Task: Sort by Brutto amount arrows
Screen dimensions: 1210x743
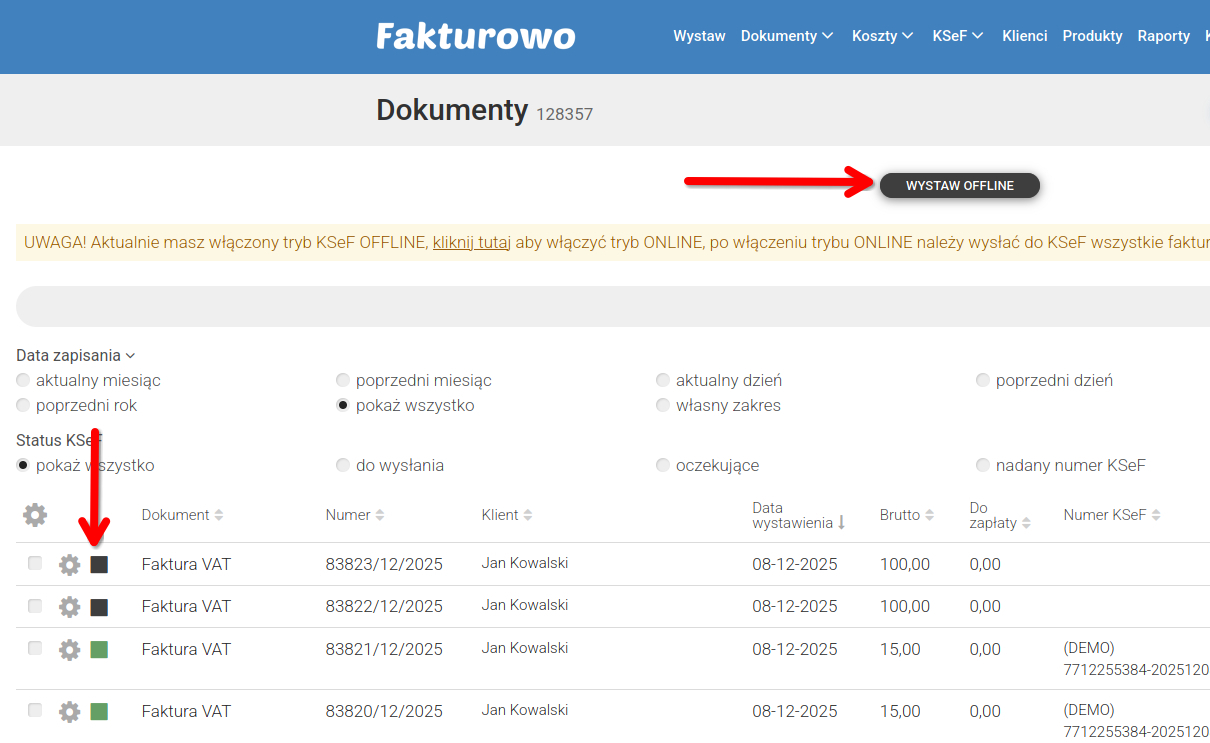Action: [929, 515]
